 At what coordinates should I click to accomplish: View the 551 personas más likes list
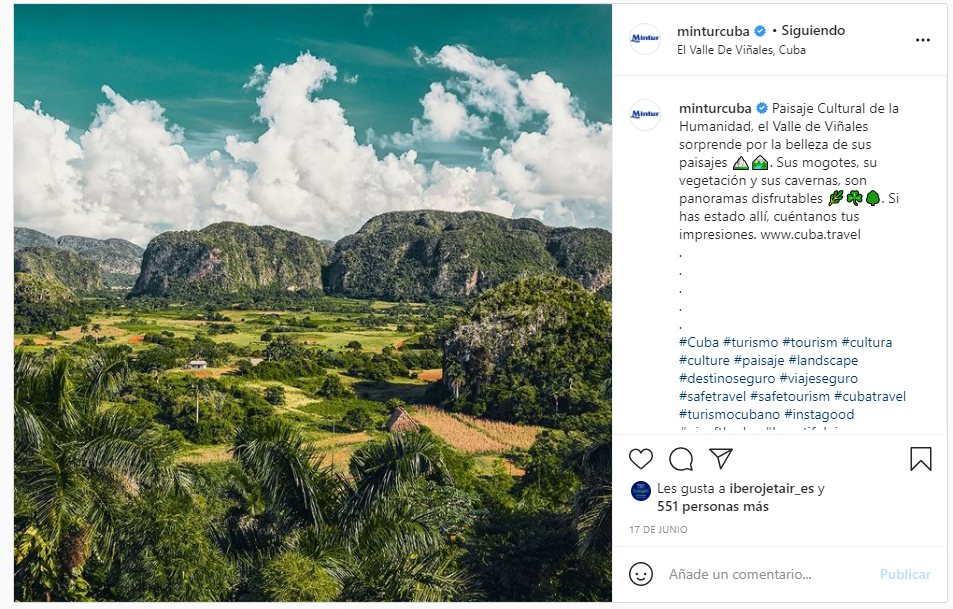point(713,507)
